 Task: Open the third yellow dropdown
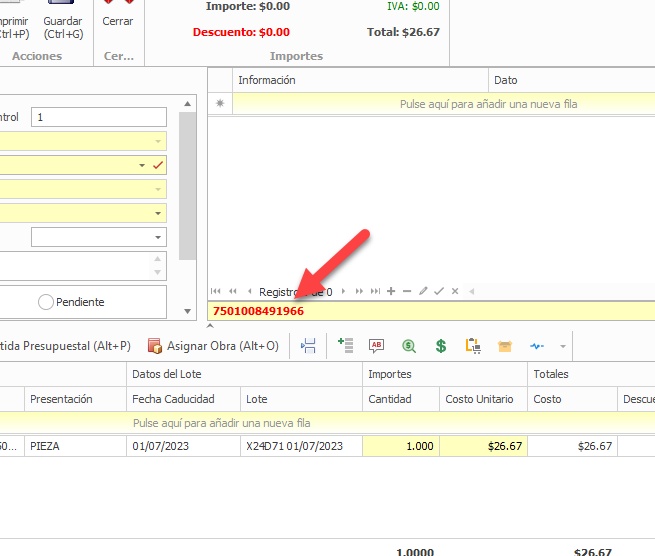coord(158,189)
